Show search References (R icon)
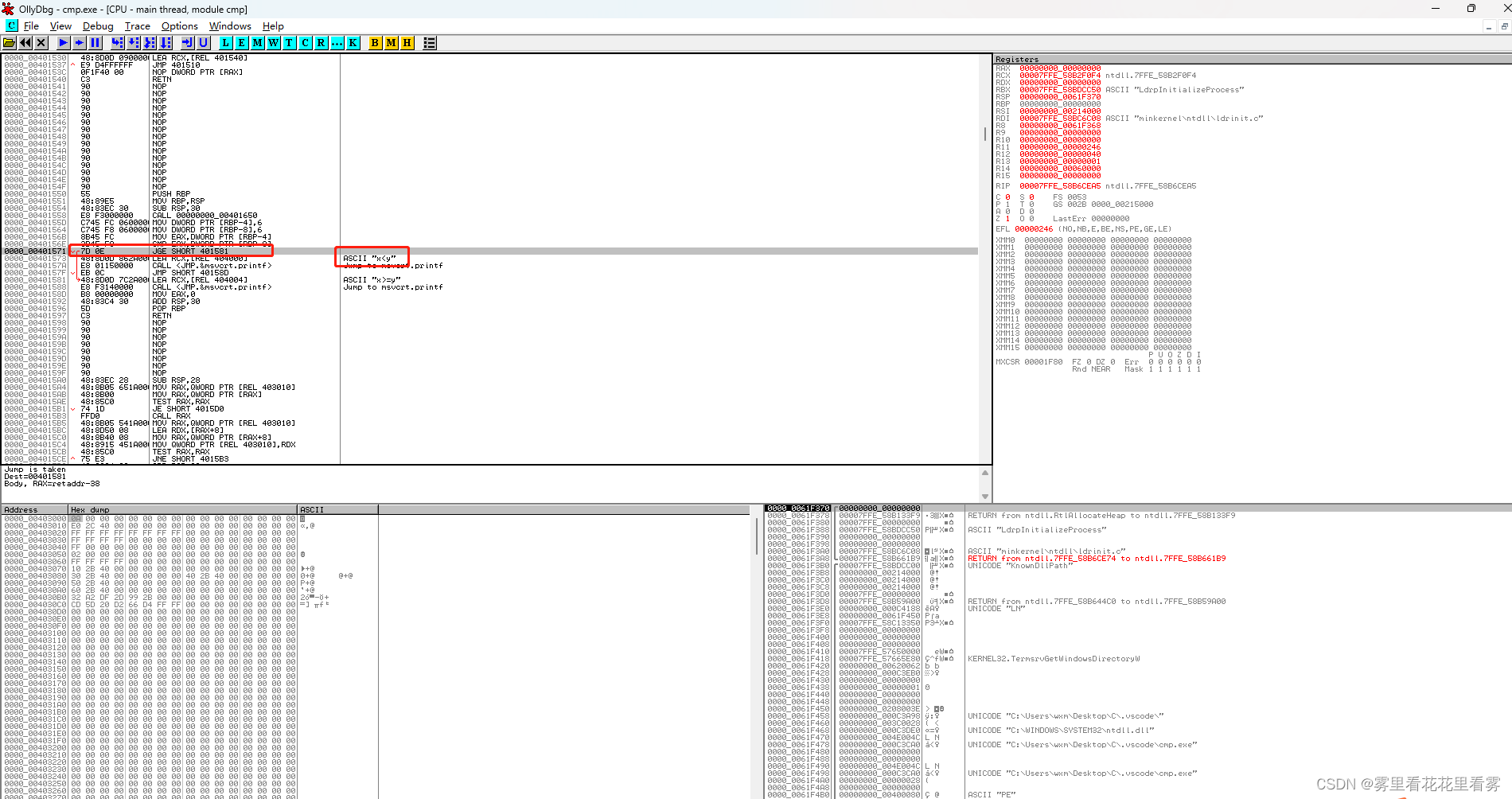 [x=321, y=43]
